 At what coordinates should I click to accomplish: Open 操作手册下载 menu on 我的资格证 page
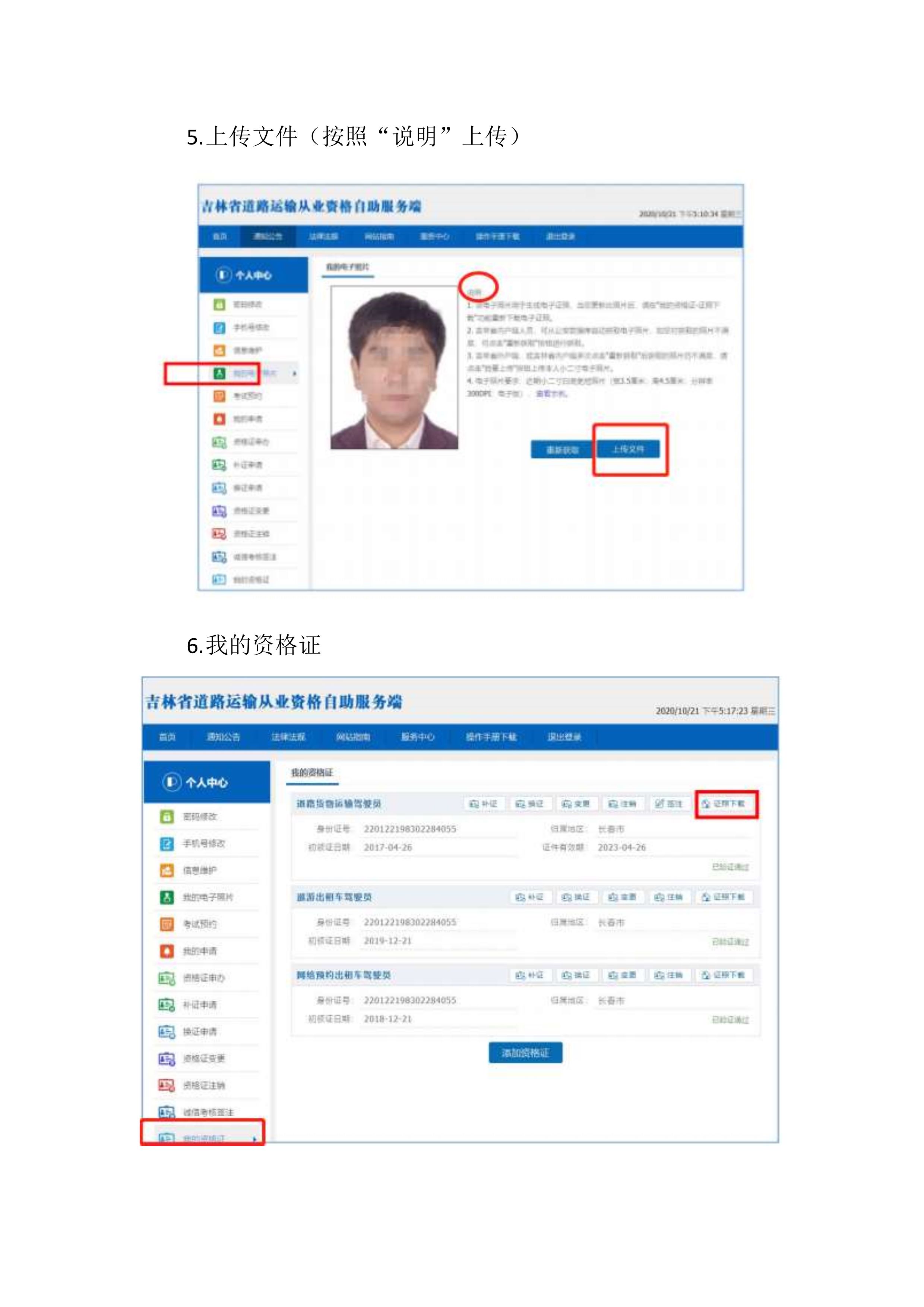pyautogui.click(x=491, y=737)
